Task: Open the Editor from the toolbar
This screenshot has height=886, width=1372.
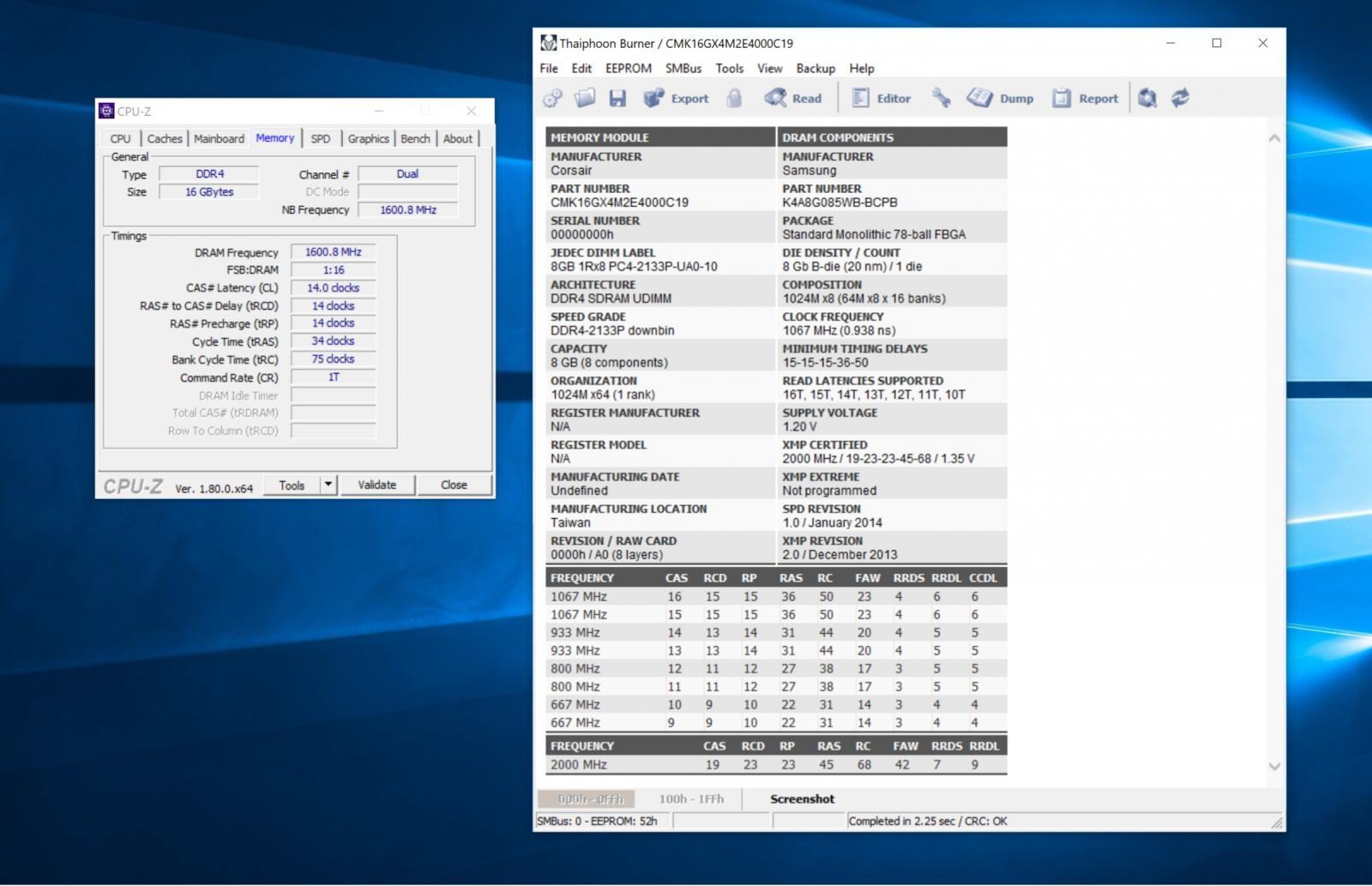Action: (882, 99)
